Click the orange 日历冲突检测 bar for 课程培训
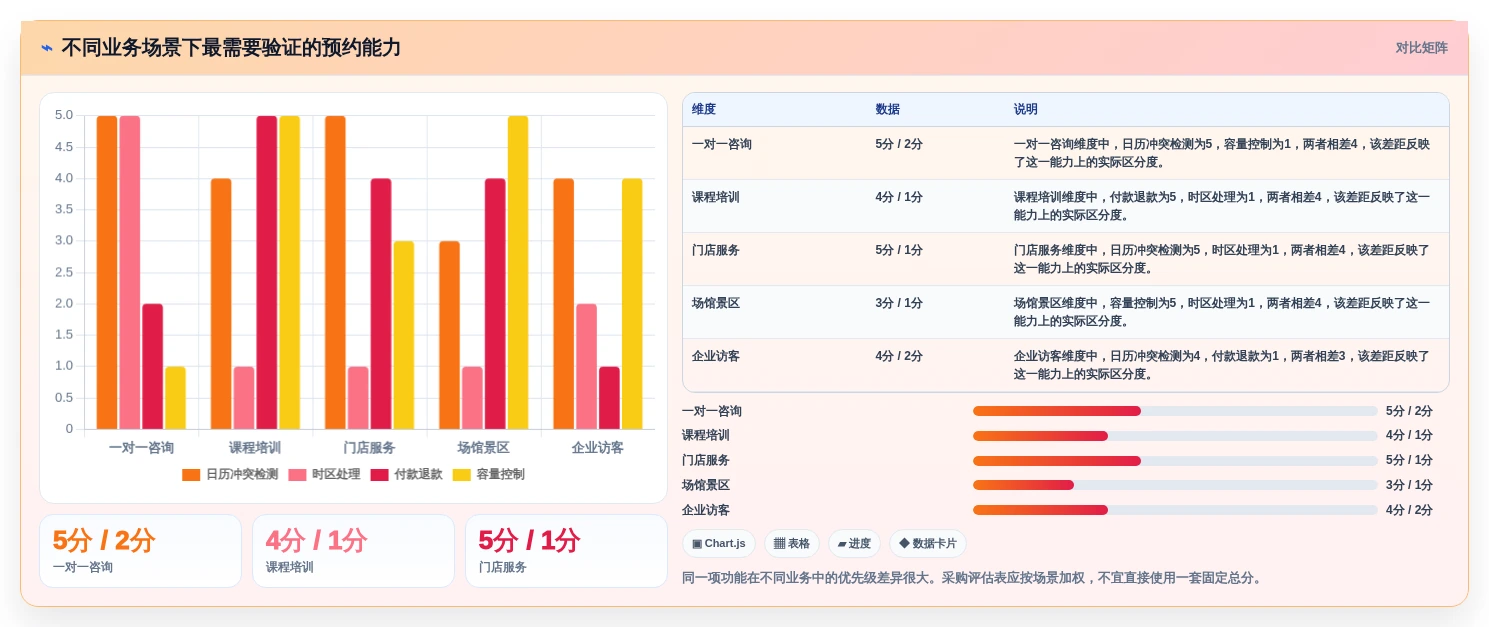The image size is (1489, 627). pos(221,304)
